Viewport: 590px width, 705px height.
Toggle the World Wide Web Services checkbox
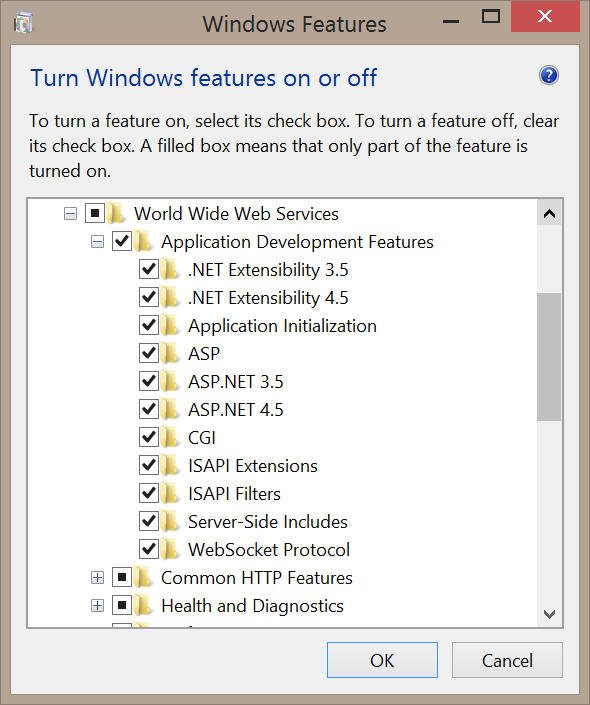pos(95,213)
